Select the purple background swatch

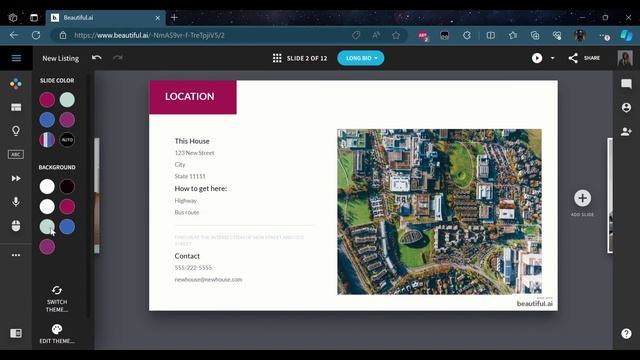click(x=47, y=247)
